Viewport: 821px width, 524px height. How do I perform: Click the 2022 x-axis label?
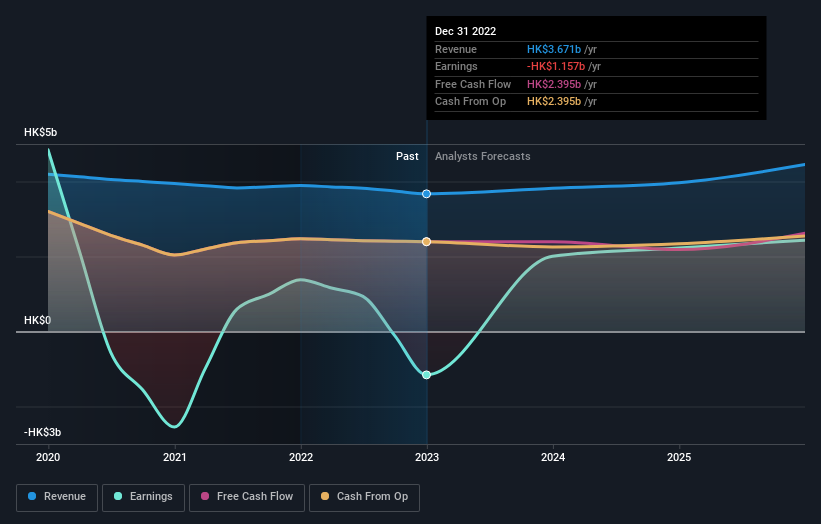[x=301, y=458]
